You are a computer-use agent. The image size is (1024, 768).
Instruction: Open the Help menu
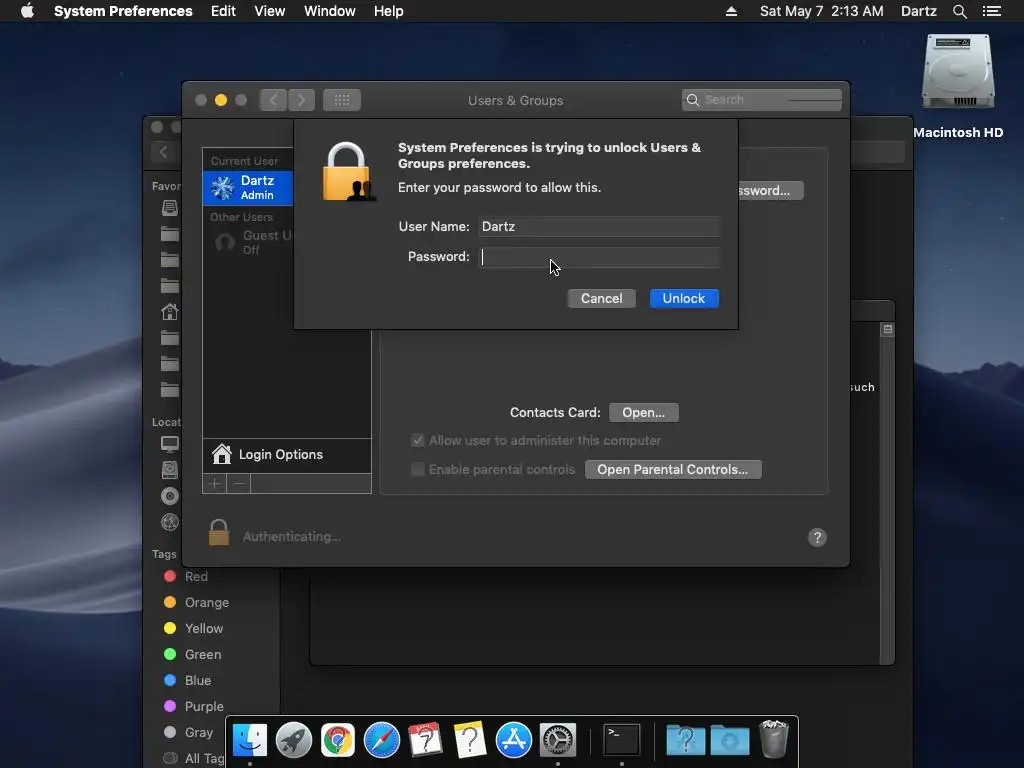tap(389, 11)
